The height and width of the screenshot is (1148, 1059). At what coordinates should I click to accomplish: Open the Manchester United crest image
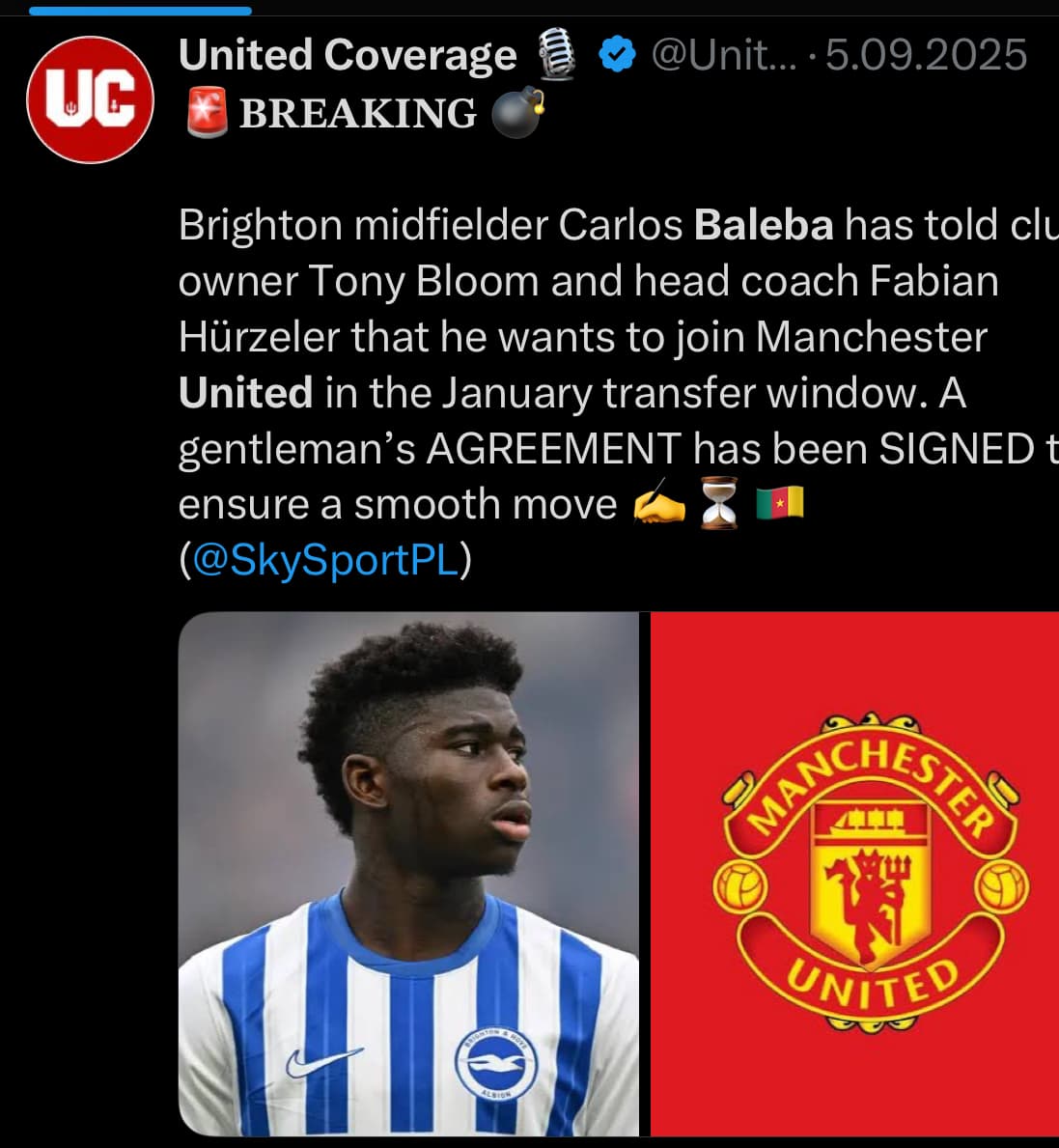coord(854,874)
